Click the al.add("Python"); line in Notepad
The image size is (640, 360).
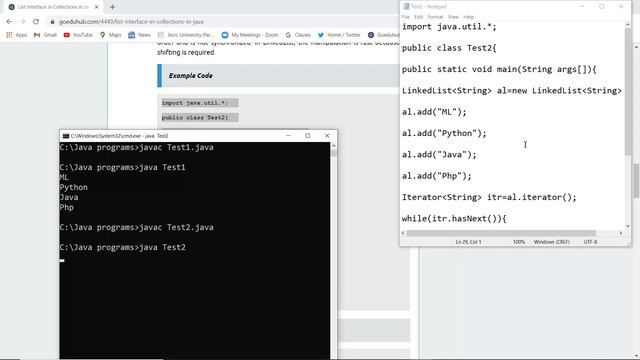point(444,133)
